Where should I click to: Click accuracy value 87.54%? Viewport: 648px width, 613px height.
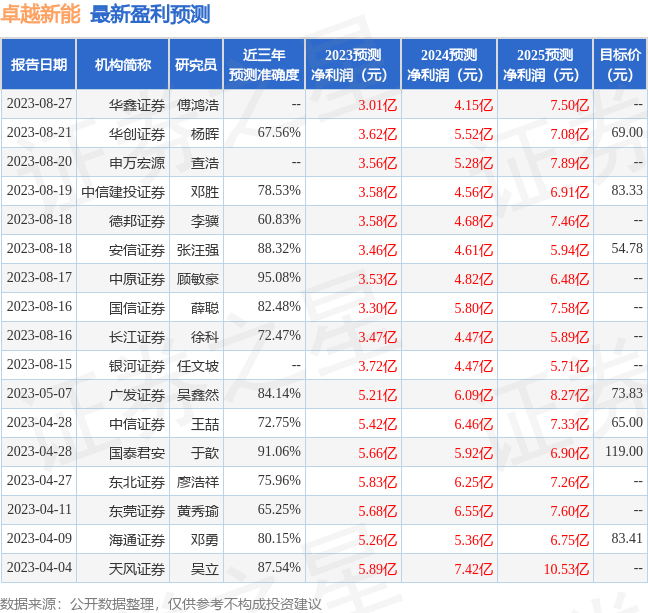coord(279,567)
